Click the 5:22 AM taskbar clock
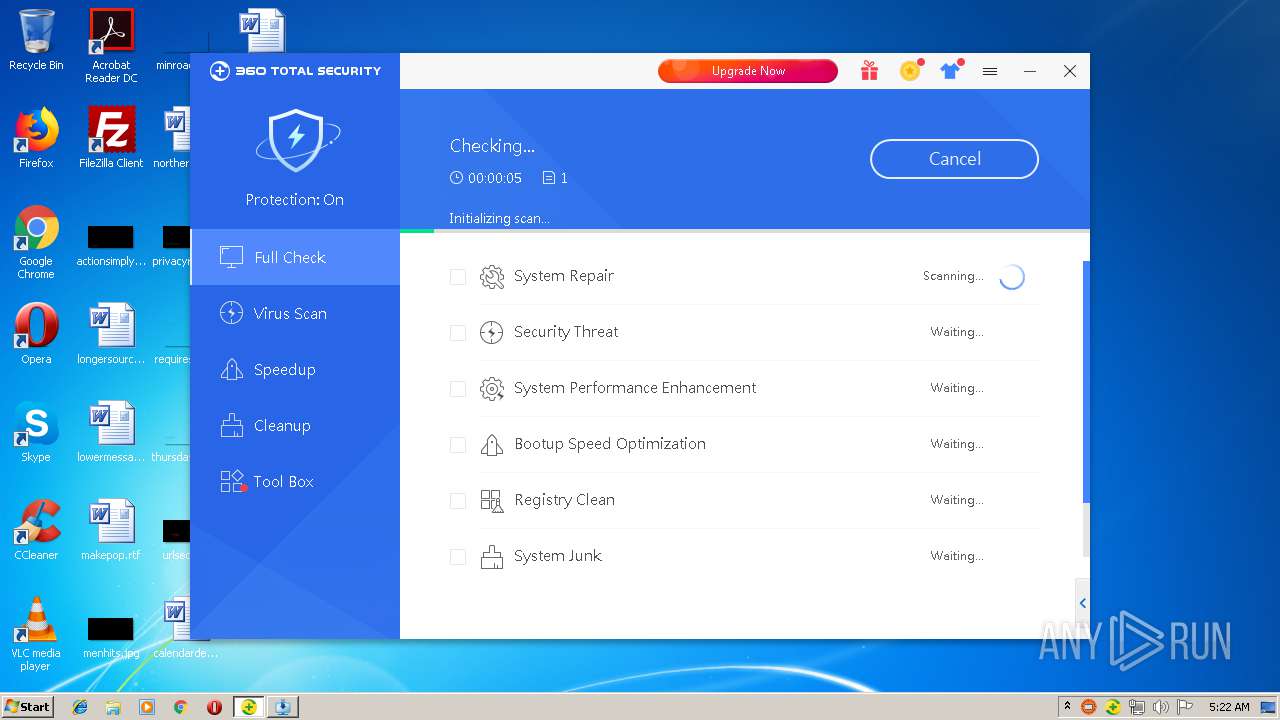The image size is (1280, 720). click(x=1228, y=707)
